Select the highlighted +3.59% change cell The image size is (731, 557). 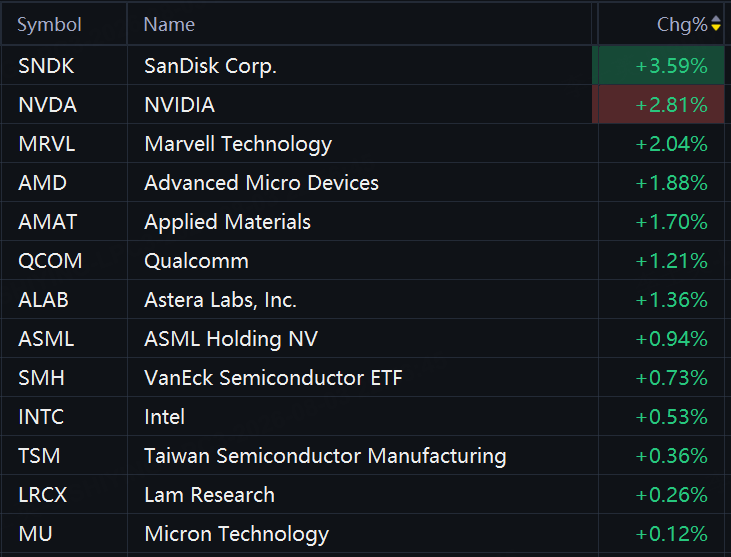[x=658, y=66]
